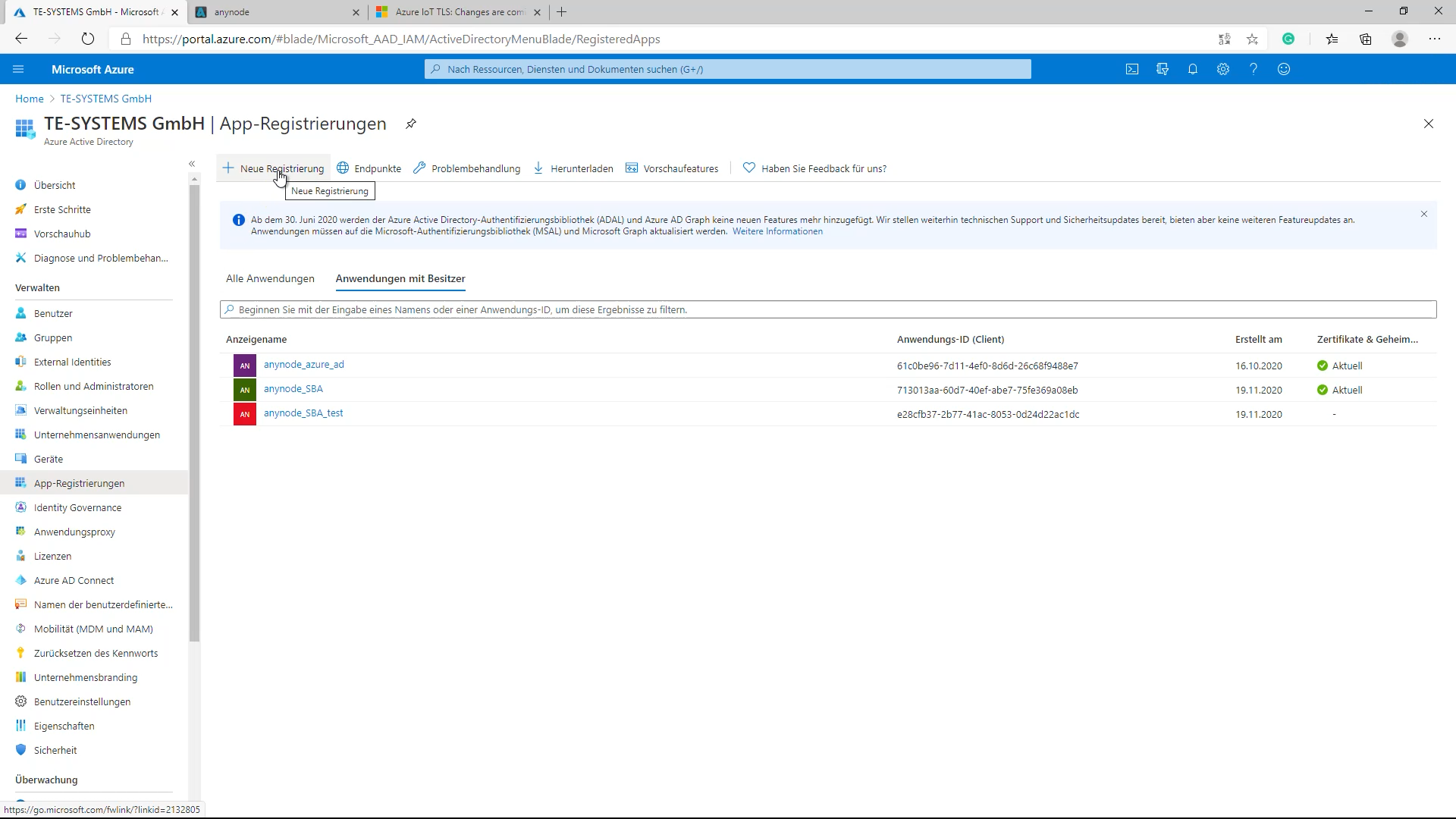Screen dimensions: 1456x819
Task: Select Anwendungen mit Besitzer tab
Action: [400, 278]
